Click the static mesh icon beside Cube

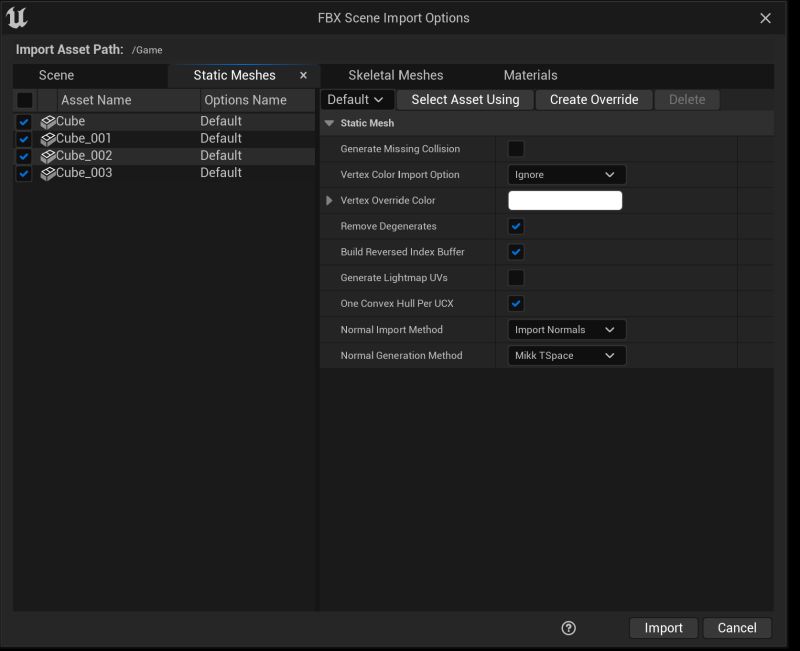pos(48,121)
